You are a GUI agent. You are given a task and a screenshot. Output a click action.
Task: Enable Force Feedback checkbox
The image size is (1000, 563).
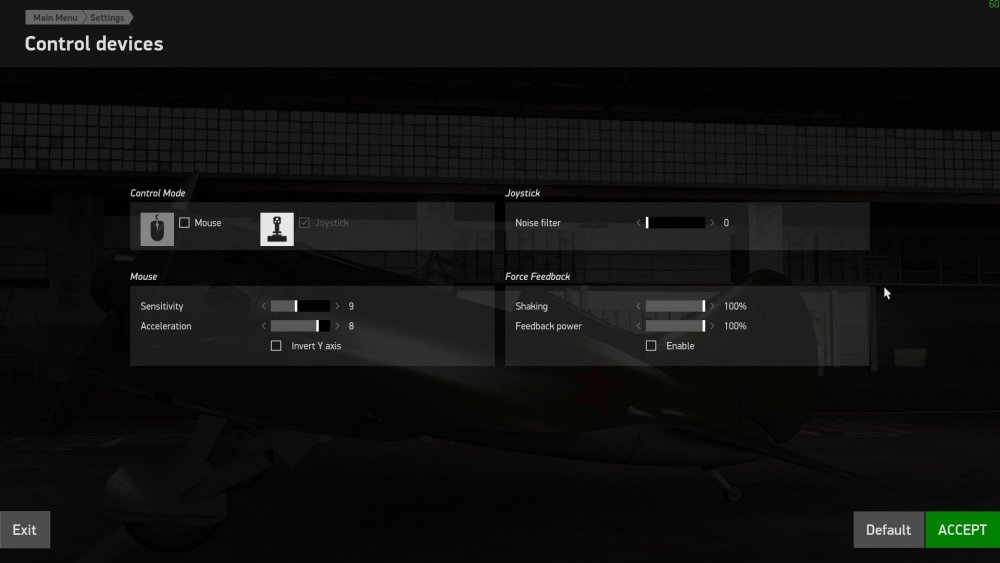[x=651, y=346]
